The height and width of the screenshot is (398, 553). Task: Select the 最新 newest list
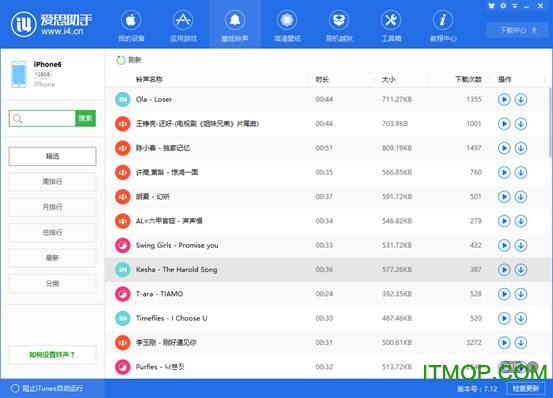52,258
